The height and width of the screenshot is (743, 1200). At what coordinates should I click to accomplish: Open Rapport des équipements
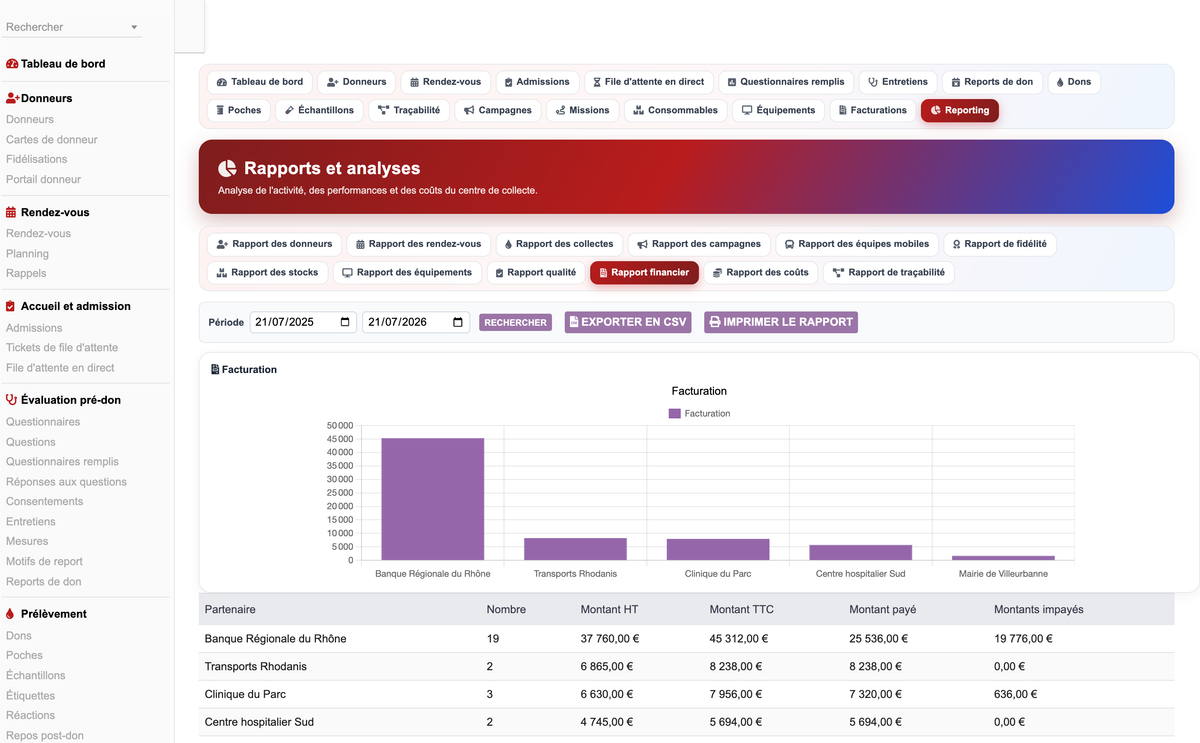[407, 272]
